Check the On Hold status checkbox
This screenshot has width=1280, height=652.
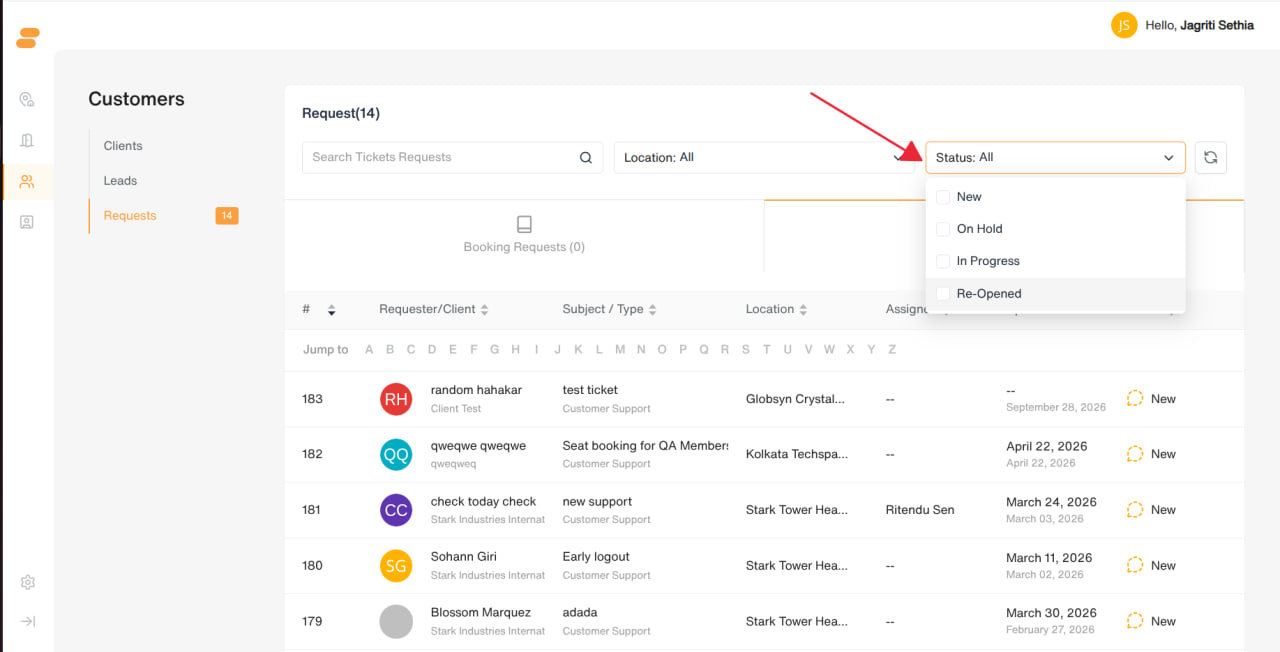pyautogui.click(x=943, y=229)
